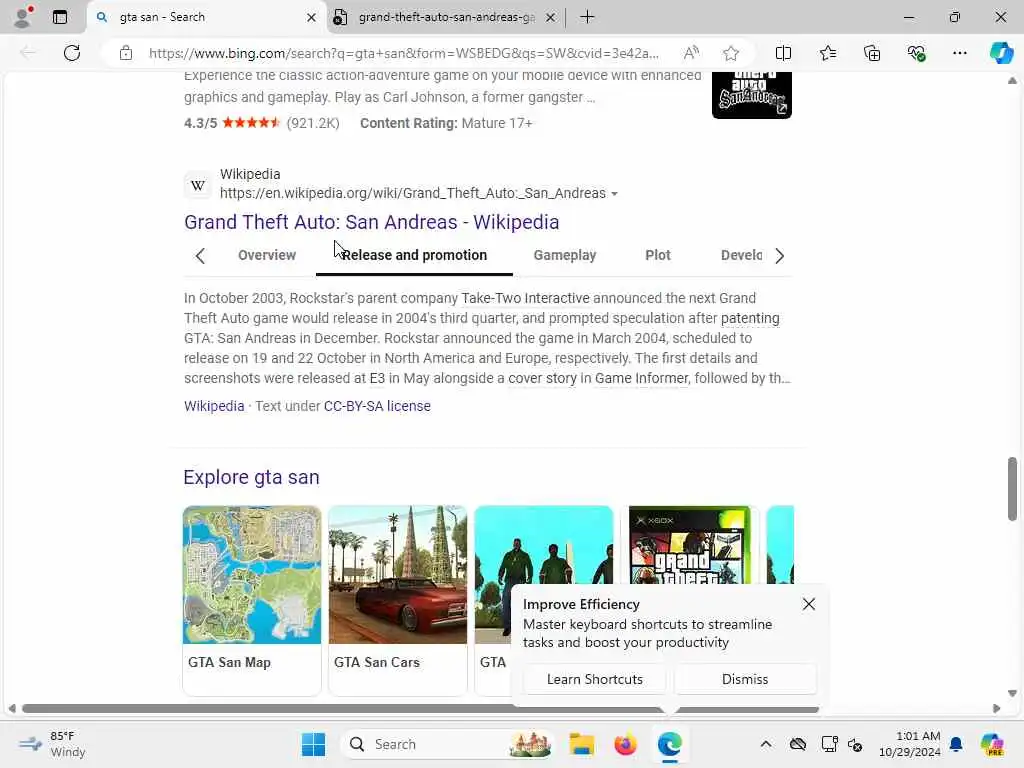Close the Improve Efficiency popup
This screenshot has width=1024, height=768.
coord(808,604)
